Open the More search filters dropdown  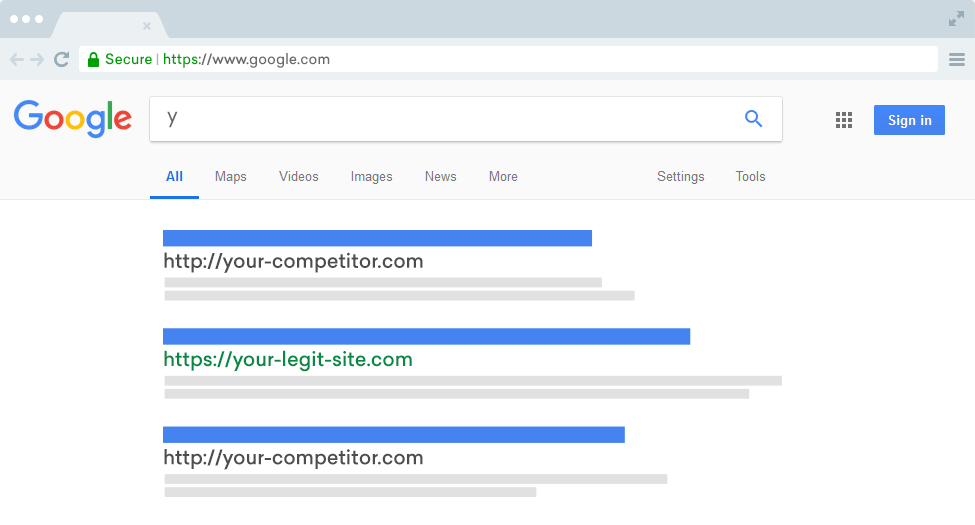point(503,177)
